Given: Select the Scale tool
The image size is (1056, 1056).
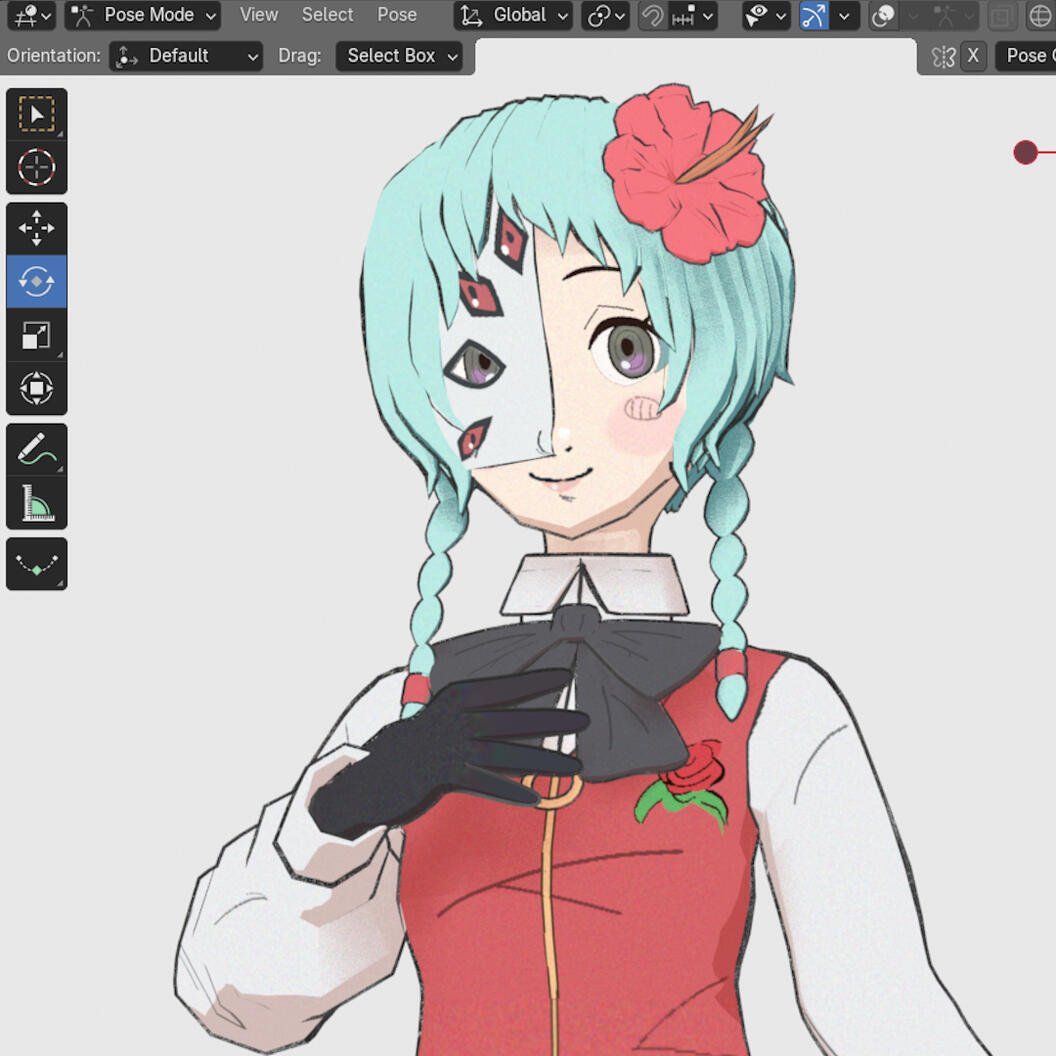Looking at the screenshot, I should pos(36,335).
